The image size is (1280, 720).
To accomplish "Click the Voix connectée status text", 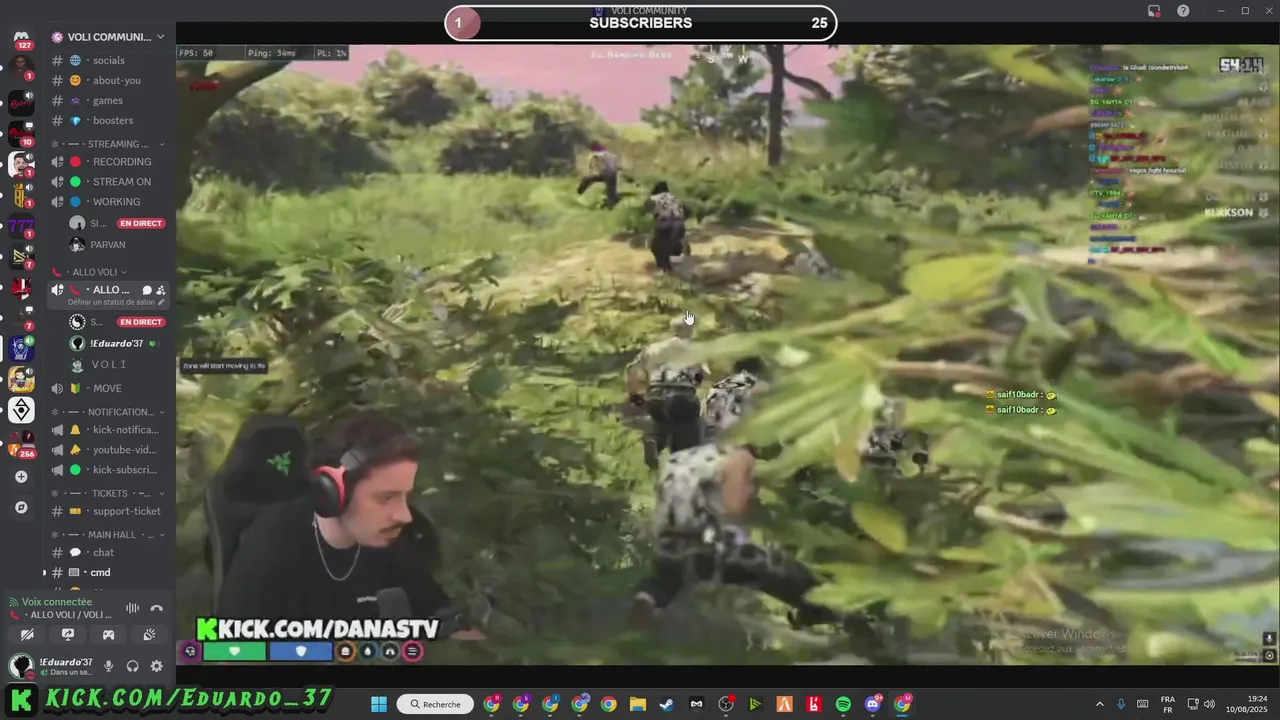I will pyautogui.click(x=57, y=602).
